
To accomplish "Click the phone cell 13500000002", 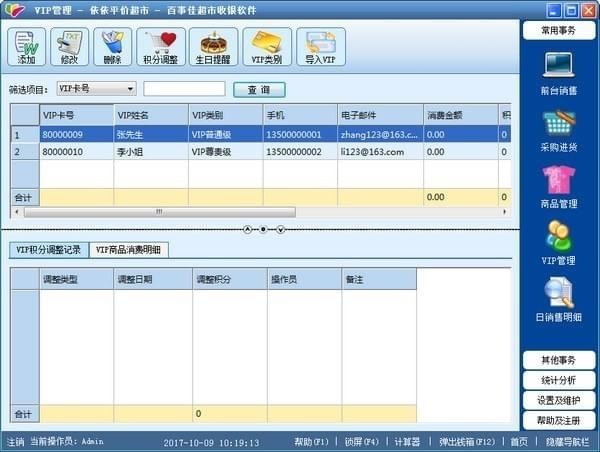I will pyautogui.click(x=300, y=152).
